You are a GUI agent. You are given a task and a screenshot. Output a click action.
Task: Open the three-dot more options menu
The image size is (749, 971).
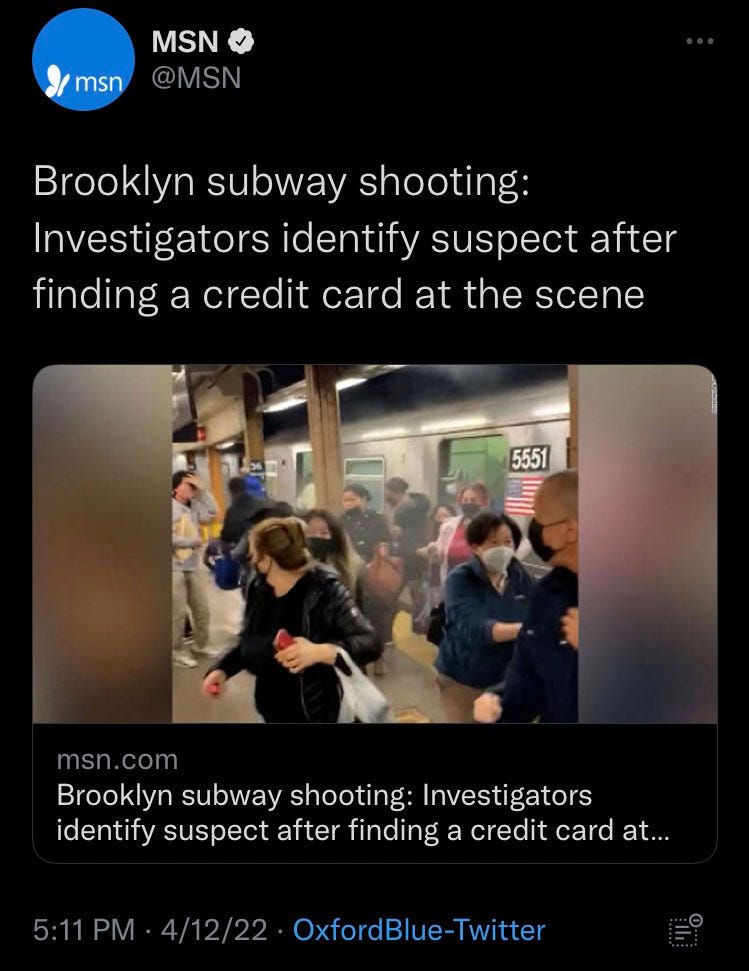700,41
